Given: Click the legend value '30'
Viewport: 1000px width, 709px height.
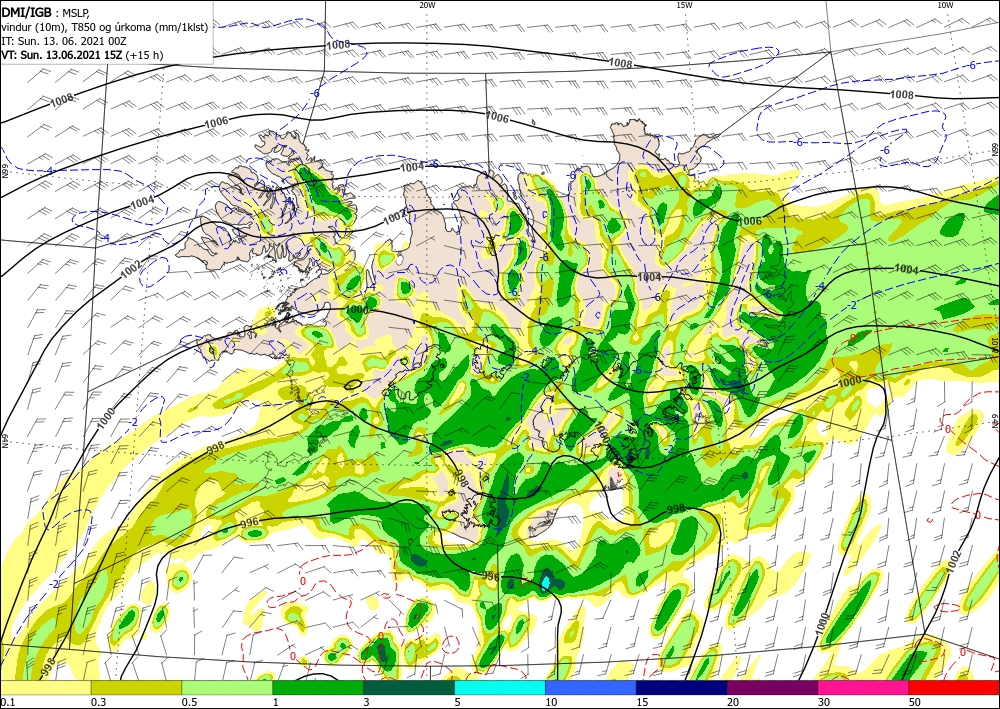Looking at the screenshot, I should (x=824, y=702).
